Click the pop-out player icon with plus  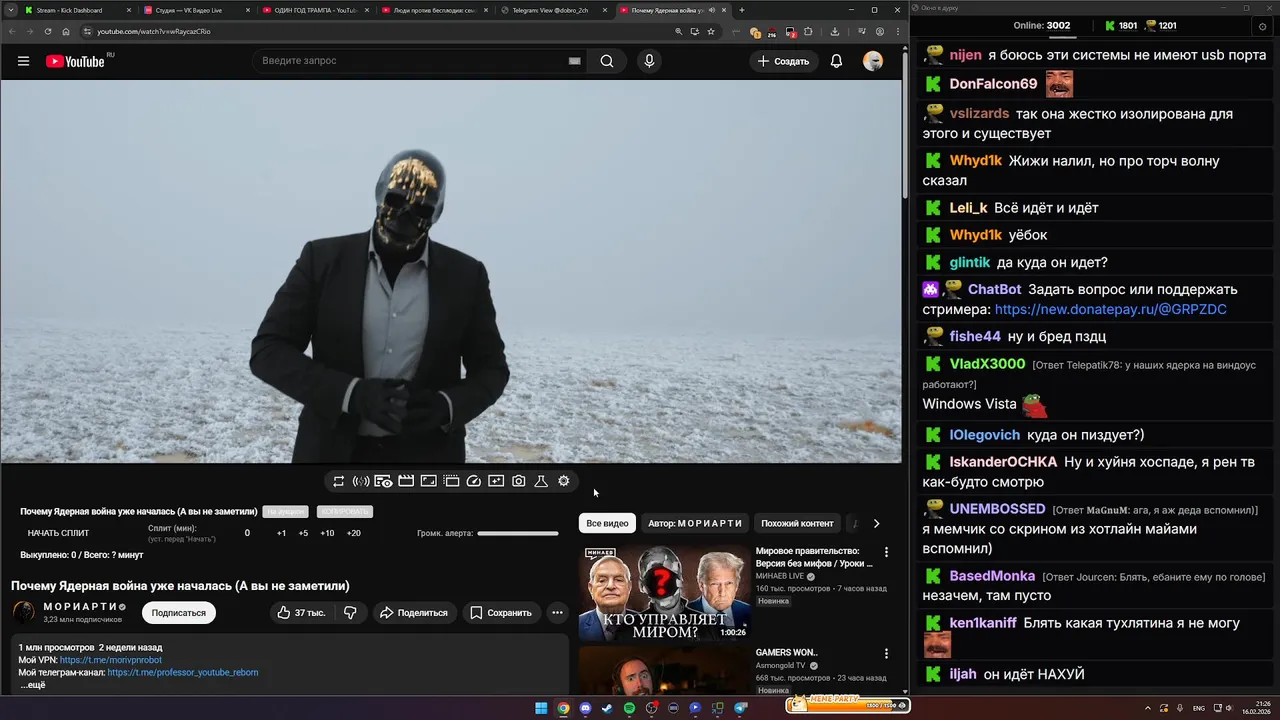496,481
